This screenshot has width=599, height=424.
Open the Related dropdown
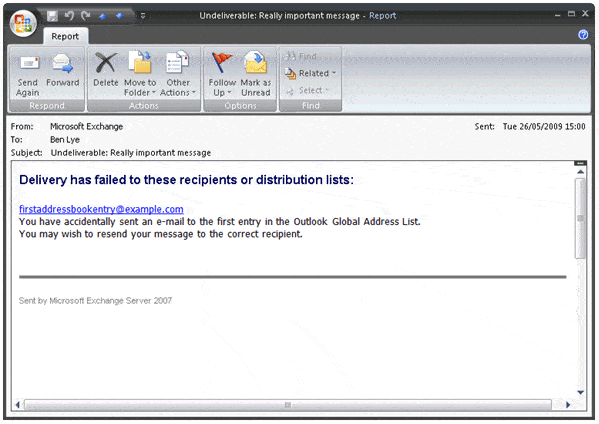(x=310, y=73)
